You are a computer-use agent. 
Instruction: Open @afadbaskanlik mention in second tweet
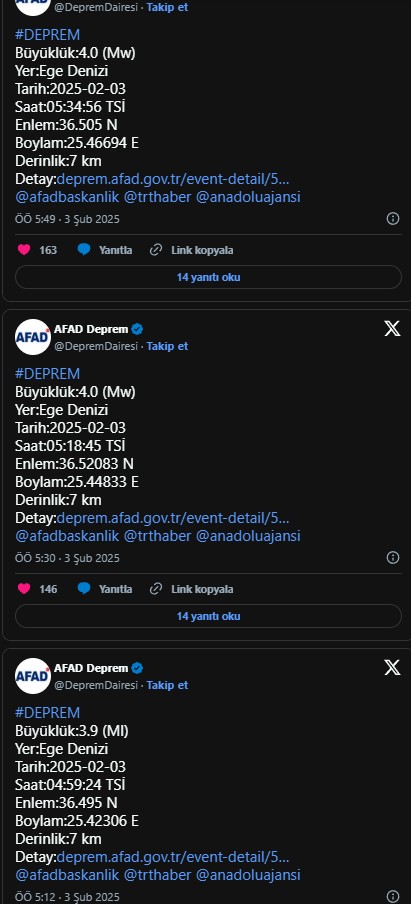click(x=67, y=536)
